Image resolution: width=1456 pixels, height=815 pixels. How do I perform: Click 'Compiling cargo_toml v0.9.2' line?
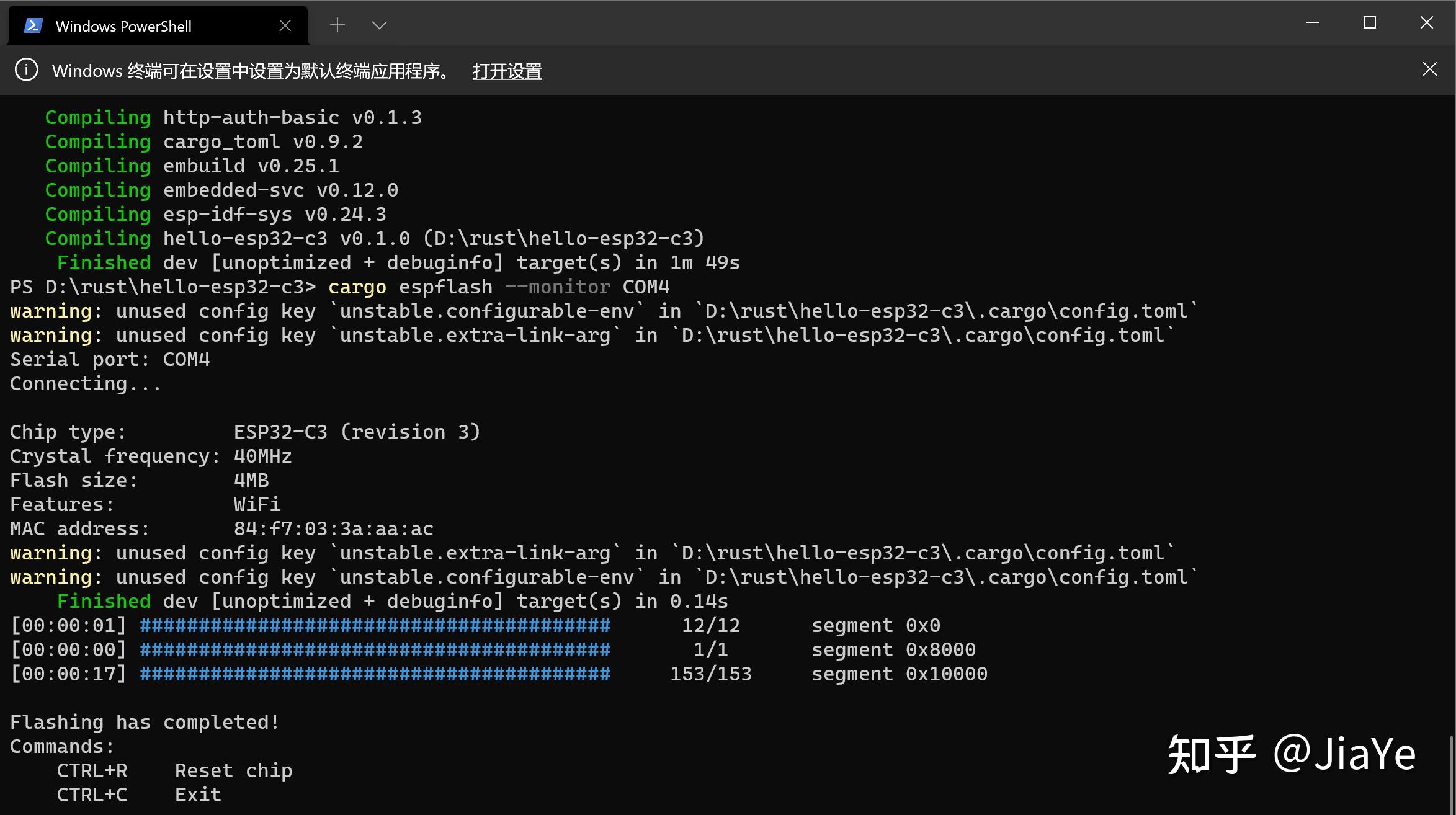pyautogui.click(x=204, y=141)
